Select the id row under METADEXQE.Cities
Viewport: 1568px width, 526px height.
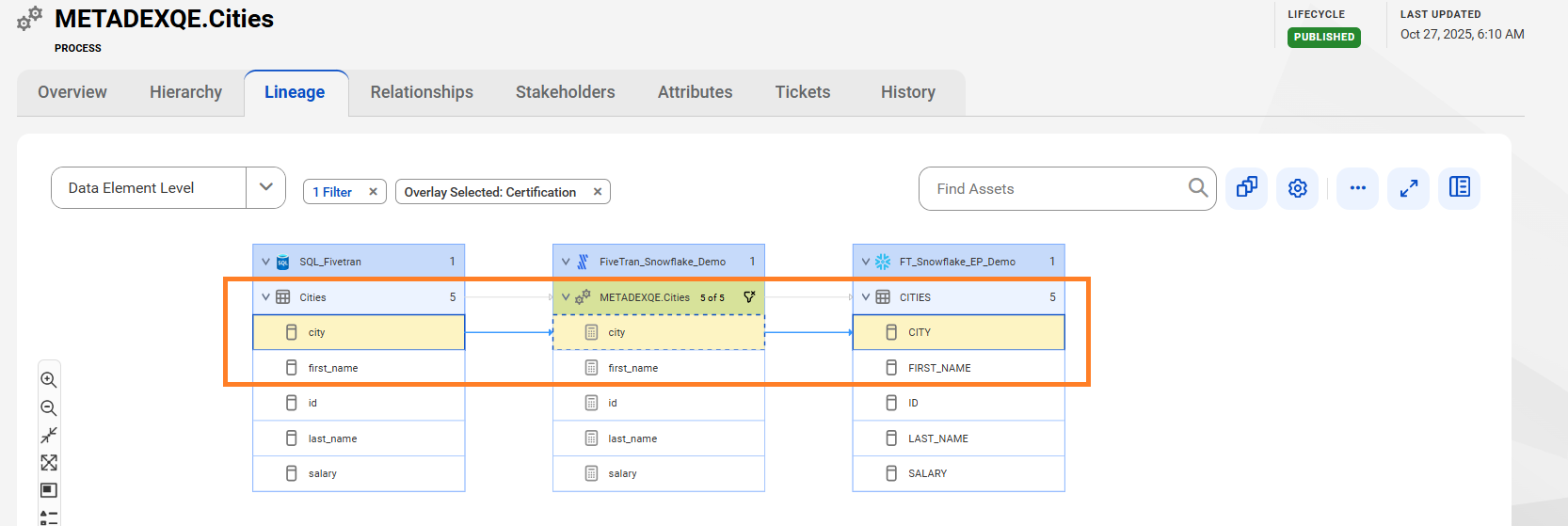659,403
